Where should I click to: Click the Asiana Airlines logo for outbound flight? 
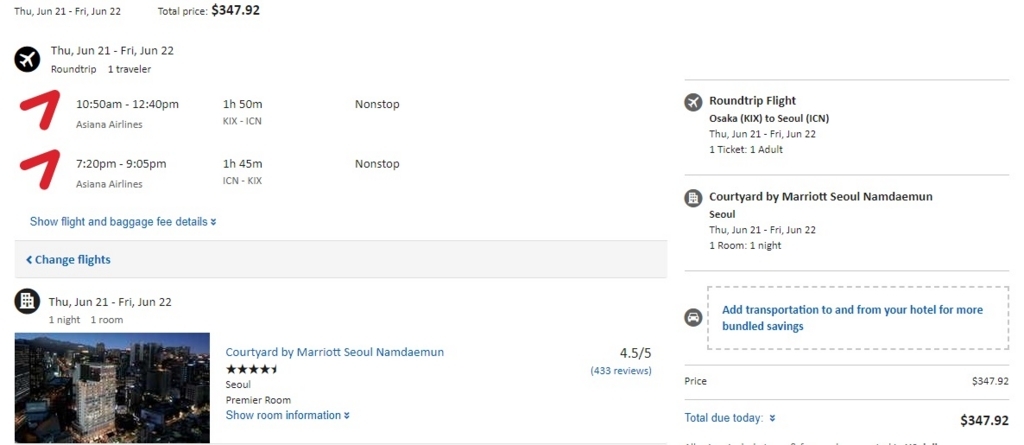click(39, 110)
